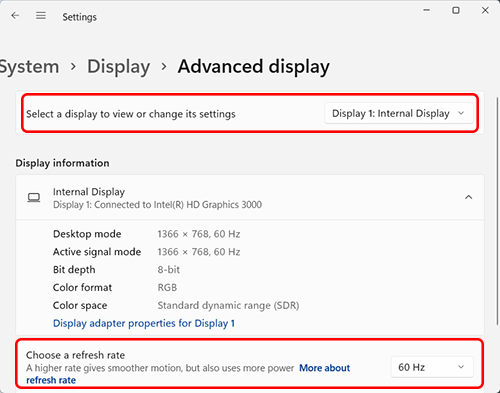Click the Color format value RGB
Screen dimensions: 500x393
(167, 287)
